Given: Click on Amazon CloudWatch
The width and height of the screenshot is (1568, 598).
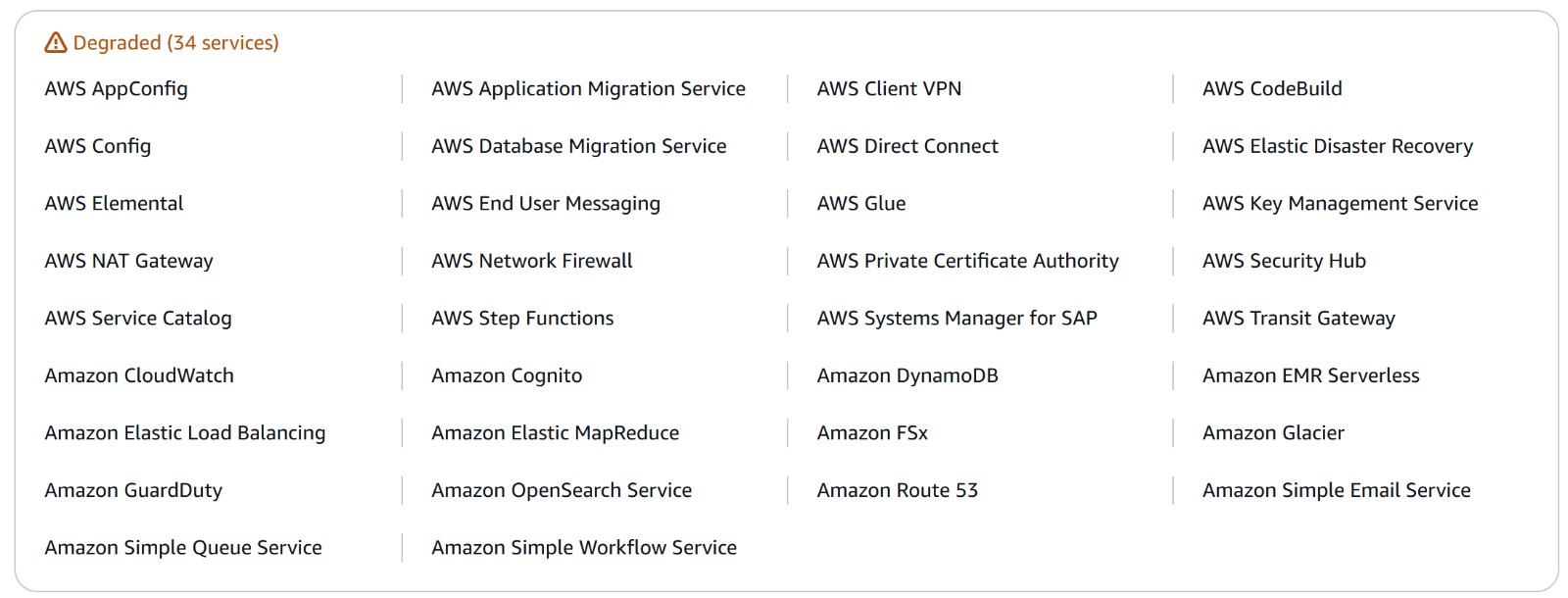Looking at the screenshot, I should [139, 375].
